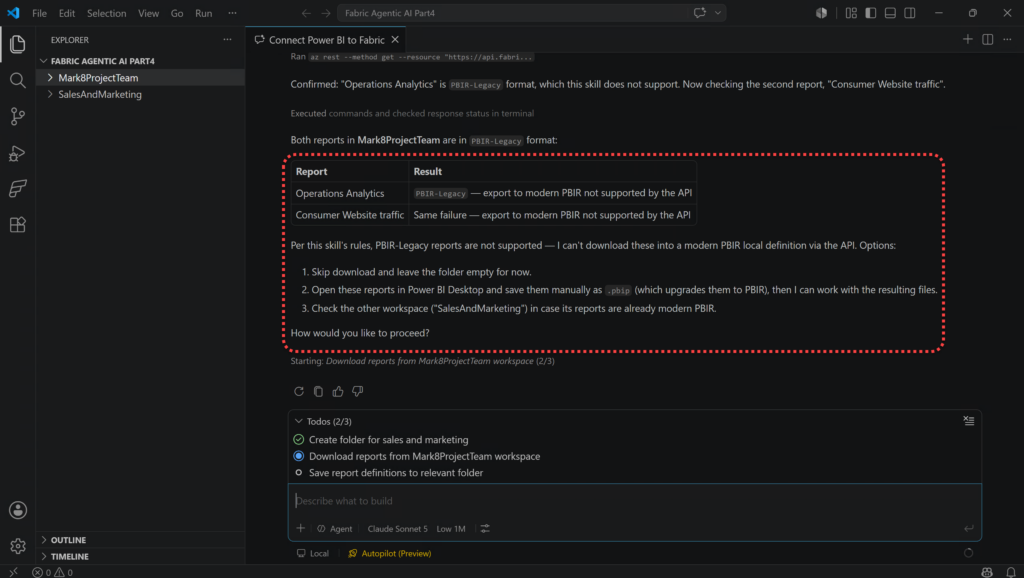1024x578 pixels.
Task: Click the Copilot status icon in title bar
Action: click(x=822, y=13)
